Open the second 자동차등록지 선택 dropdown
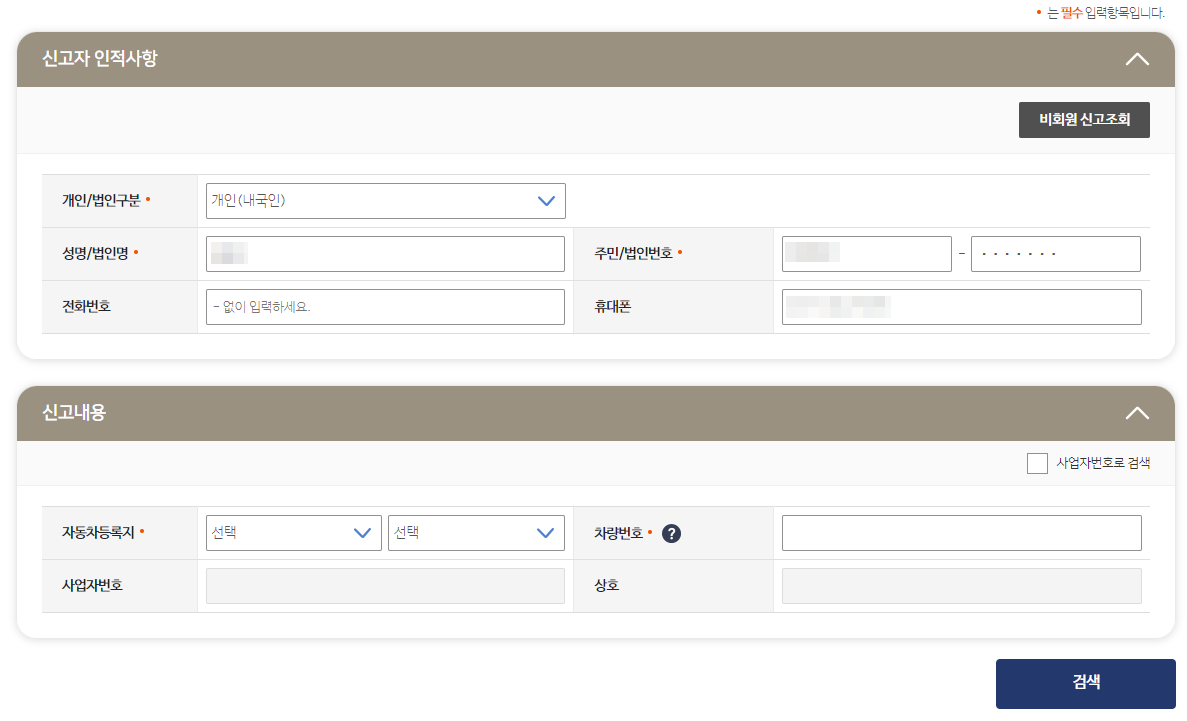 click(476, 533)
